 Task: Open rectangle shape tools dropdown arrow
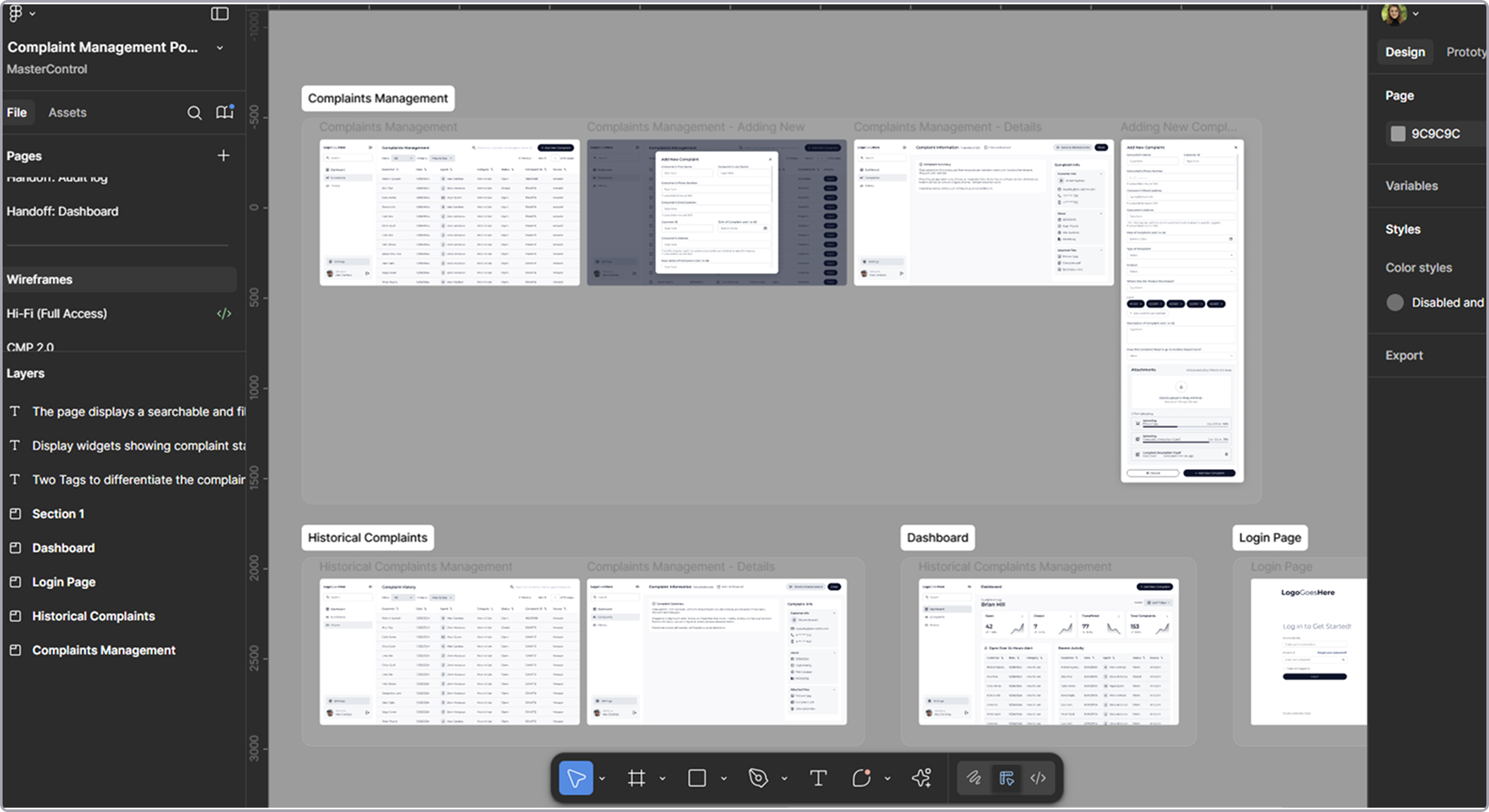tap(724, 779)
